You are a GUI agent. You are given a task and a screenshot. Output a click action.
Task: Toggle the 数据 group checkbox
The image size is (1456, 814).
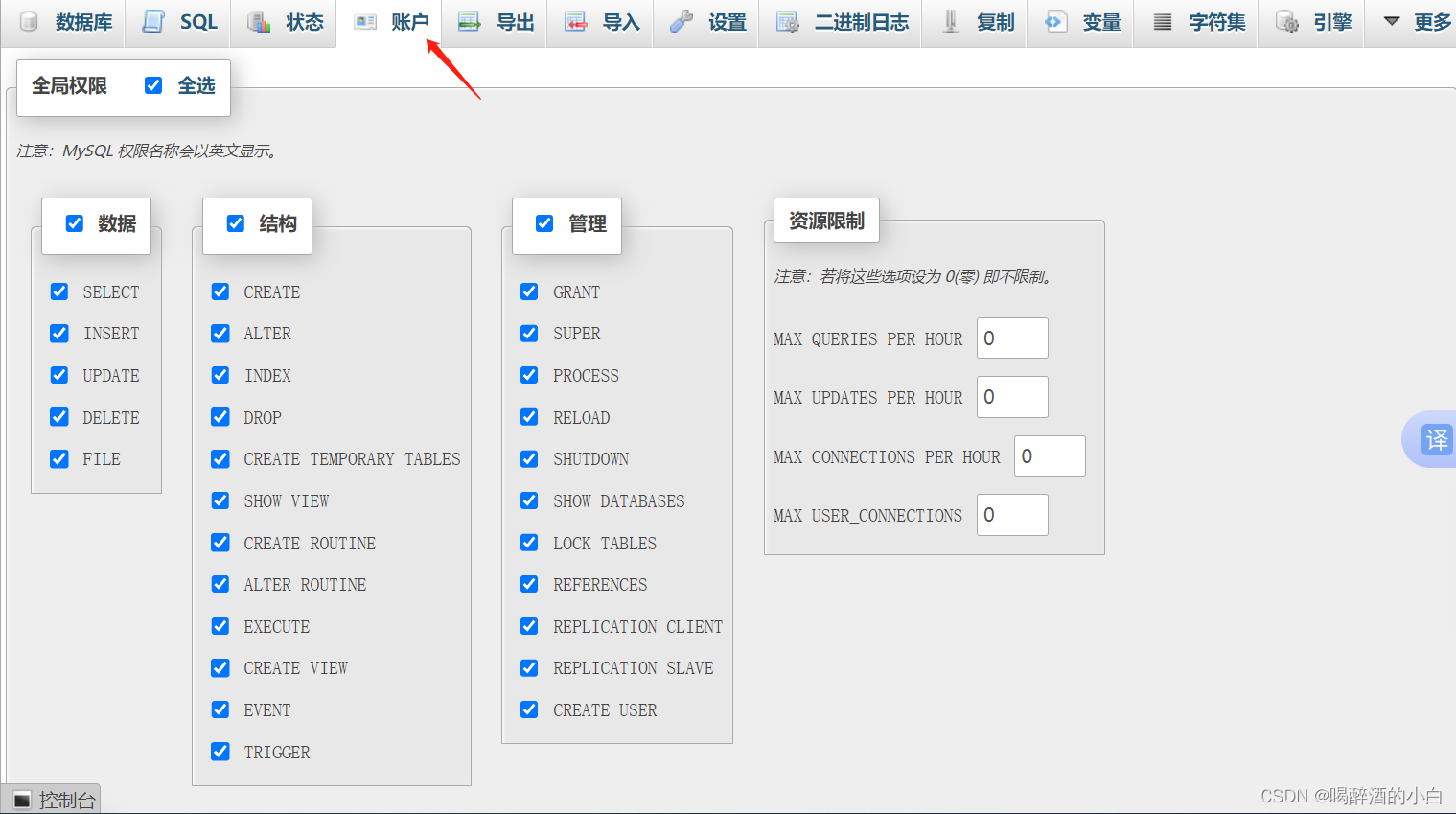coord(75,223)
